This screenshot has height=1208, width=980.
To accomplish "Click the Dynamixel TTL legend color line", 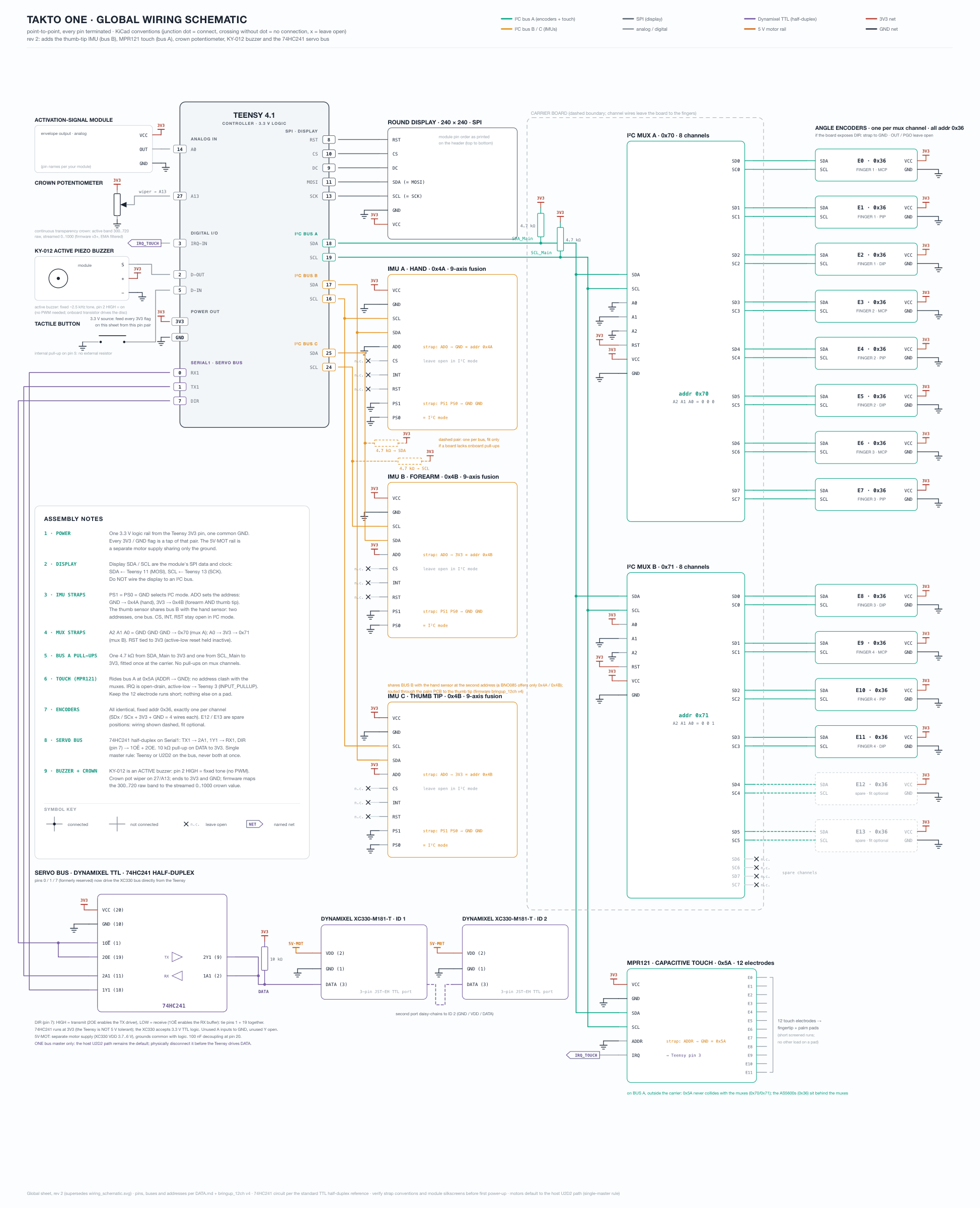I will tap(749, 19).
